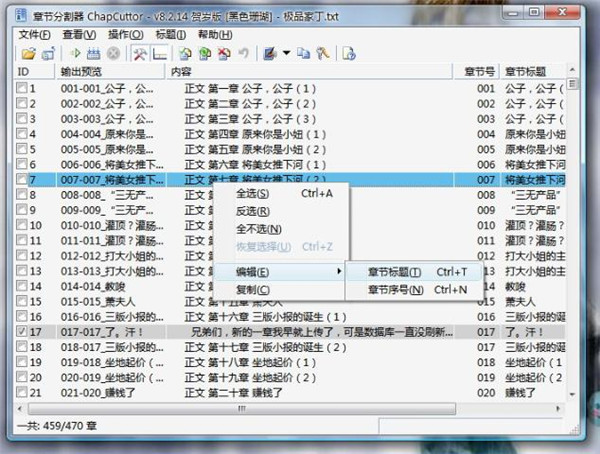Tick the checkbox for row 3
This screenshot has height=454, width=600.
click(22, 118)
